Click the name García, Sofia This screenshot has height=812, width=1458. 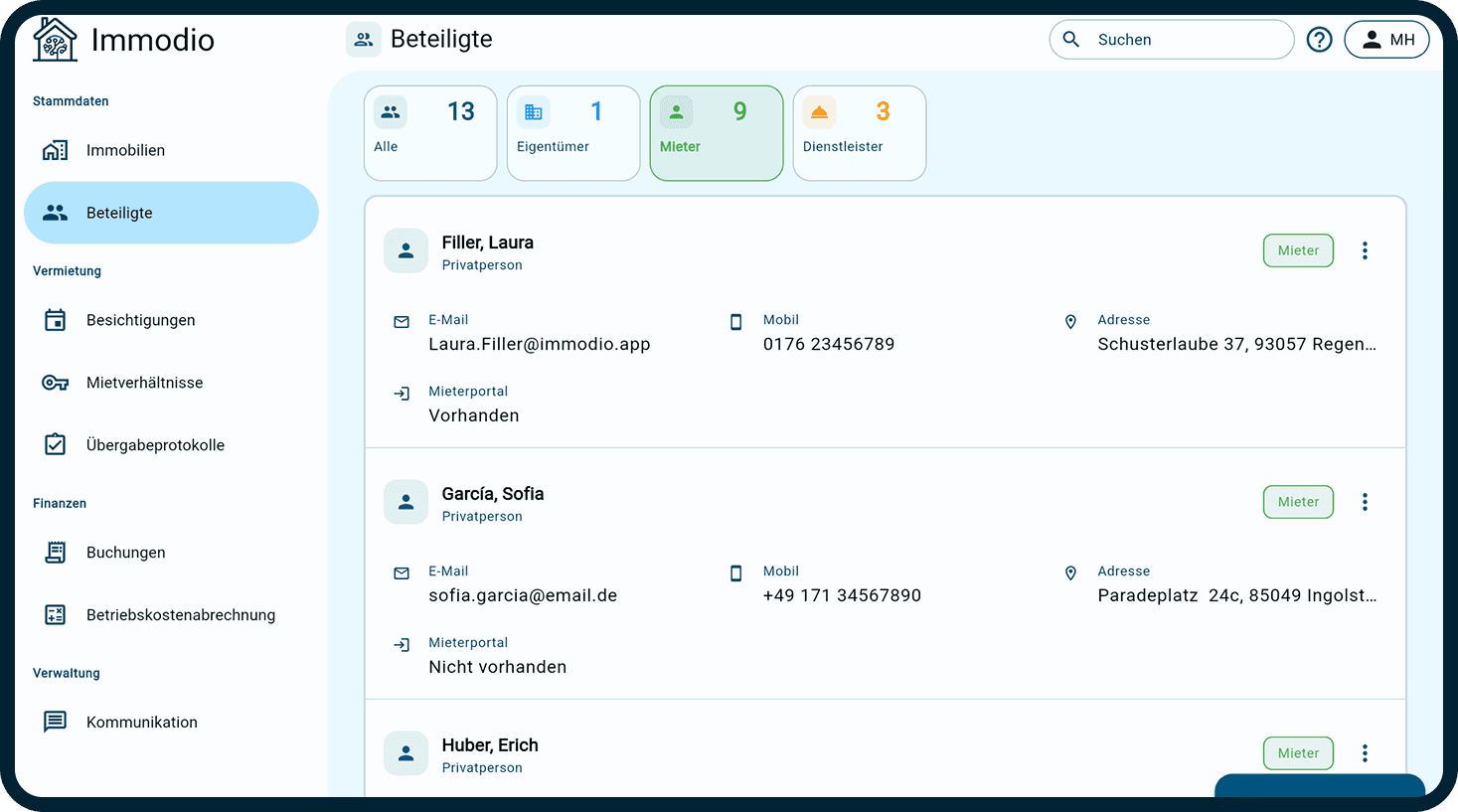pyautogui.click(x=493, y=494)
